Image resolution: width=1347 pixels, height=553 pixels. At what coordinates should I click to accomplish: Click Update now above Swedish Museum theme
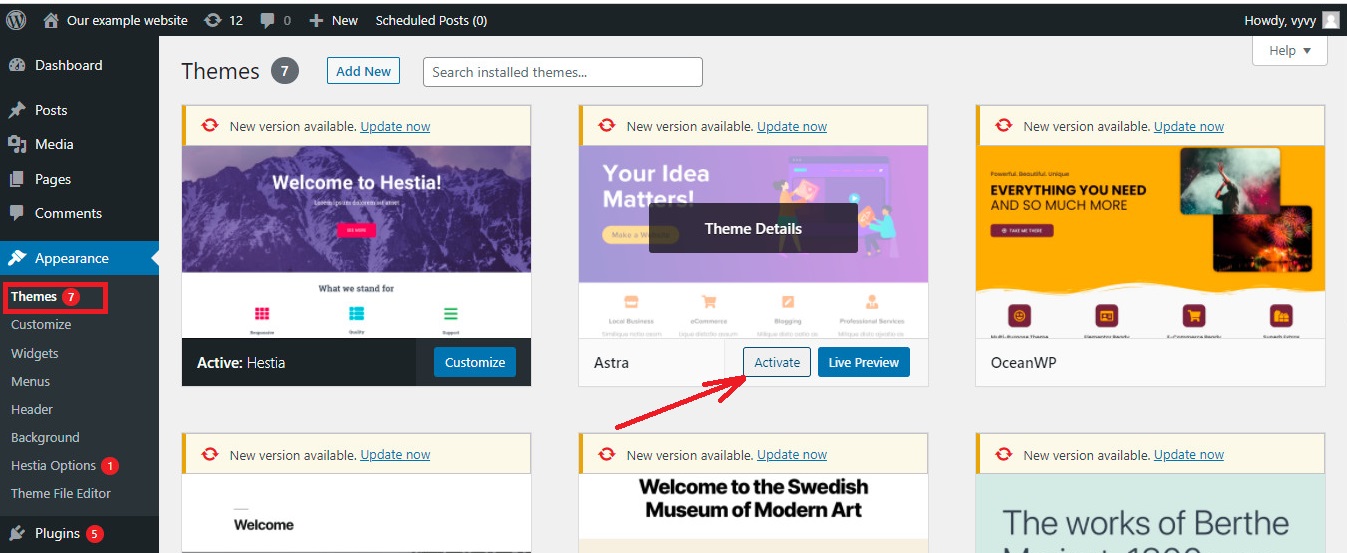[x=792, y=454]
